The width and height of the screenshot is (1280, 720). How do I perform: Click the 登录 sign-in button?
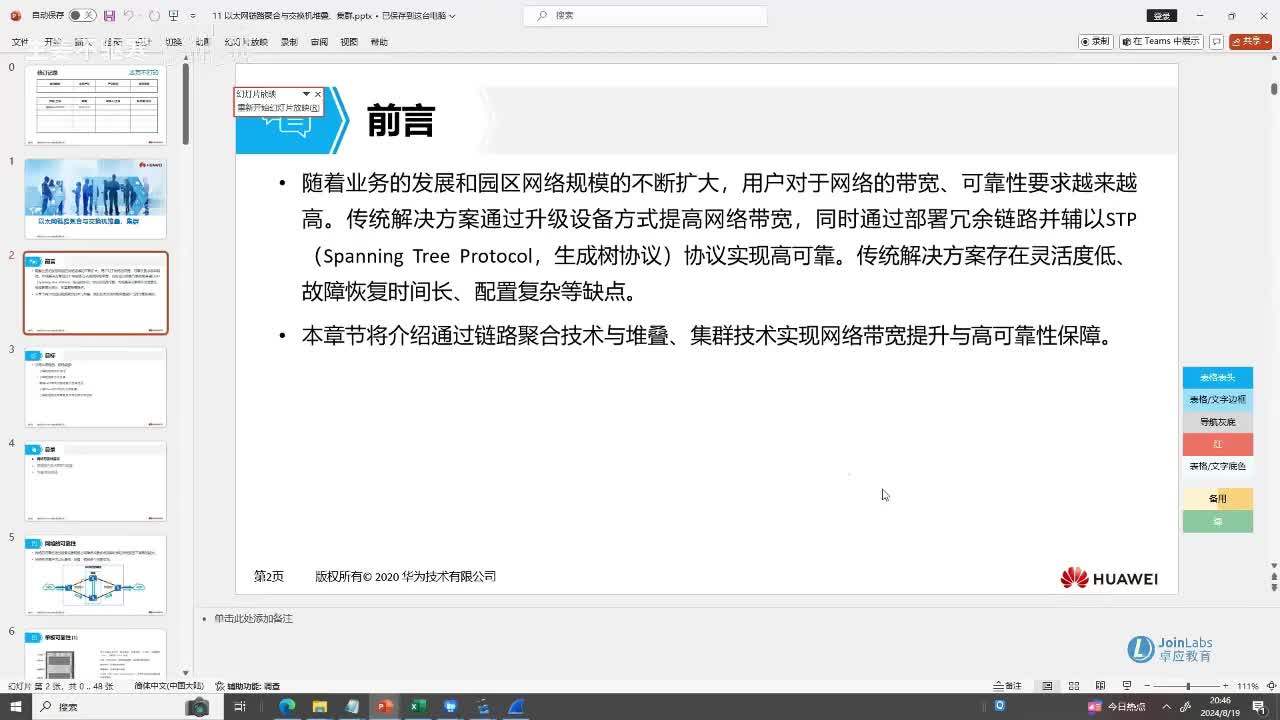coord(1161,16)
